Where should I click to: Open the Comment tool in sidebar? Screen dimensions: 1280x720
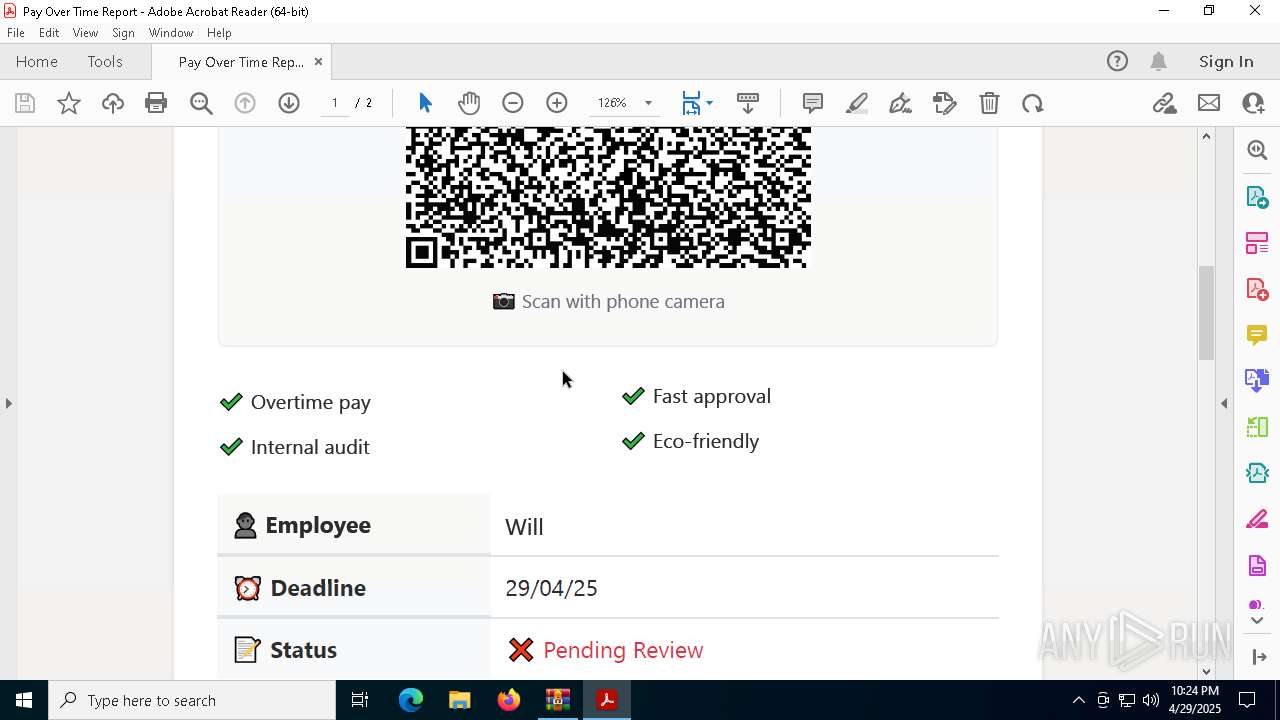(1257, 335)
